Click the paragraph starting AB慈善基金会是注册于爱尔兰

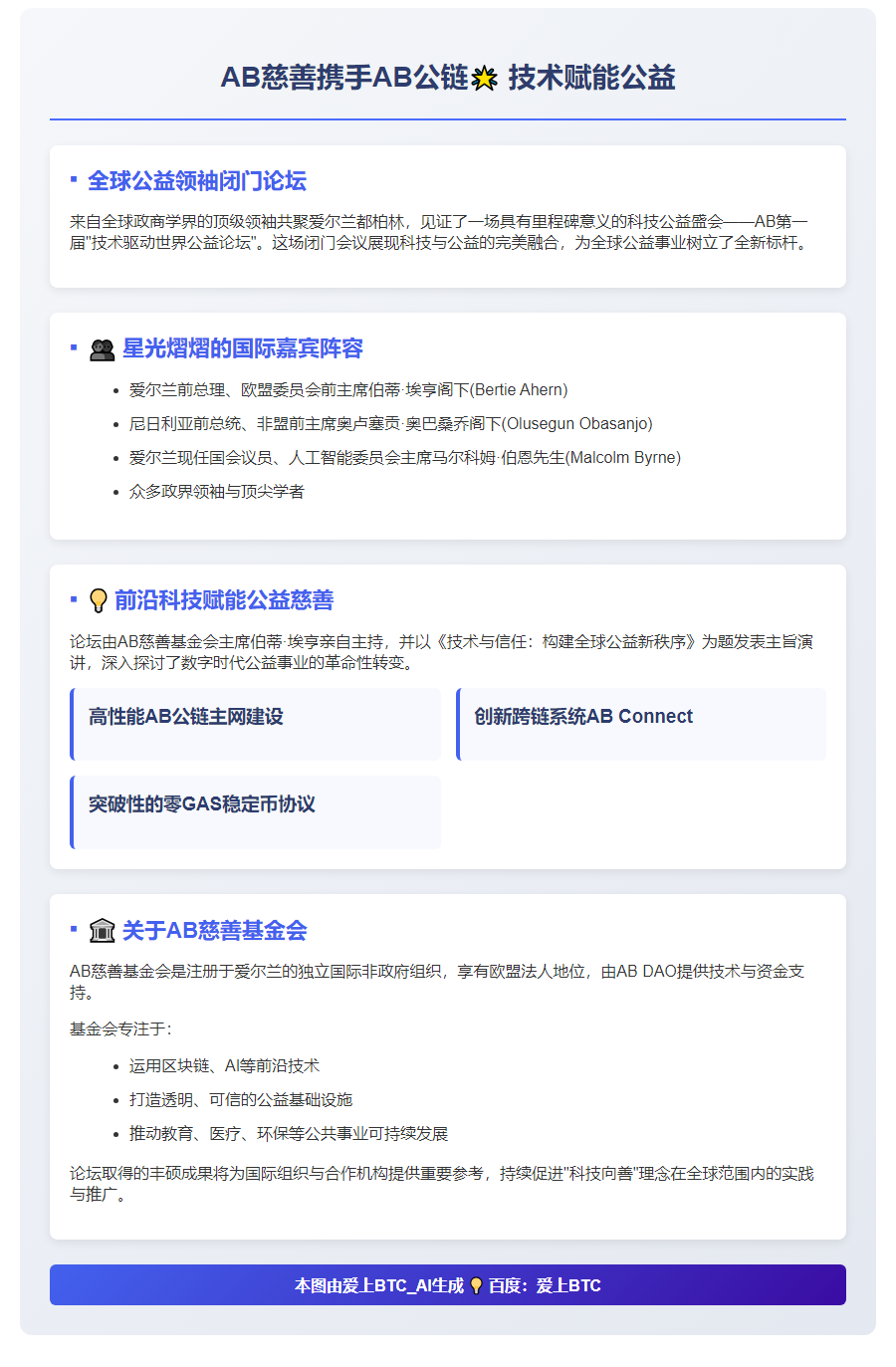click(x=437, y=982)
